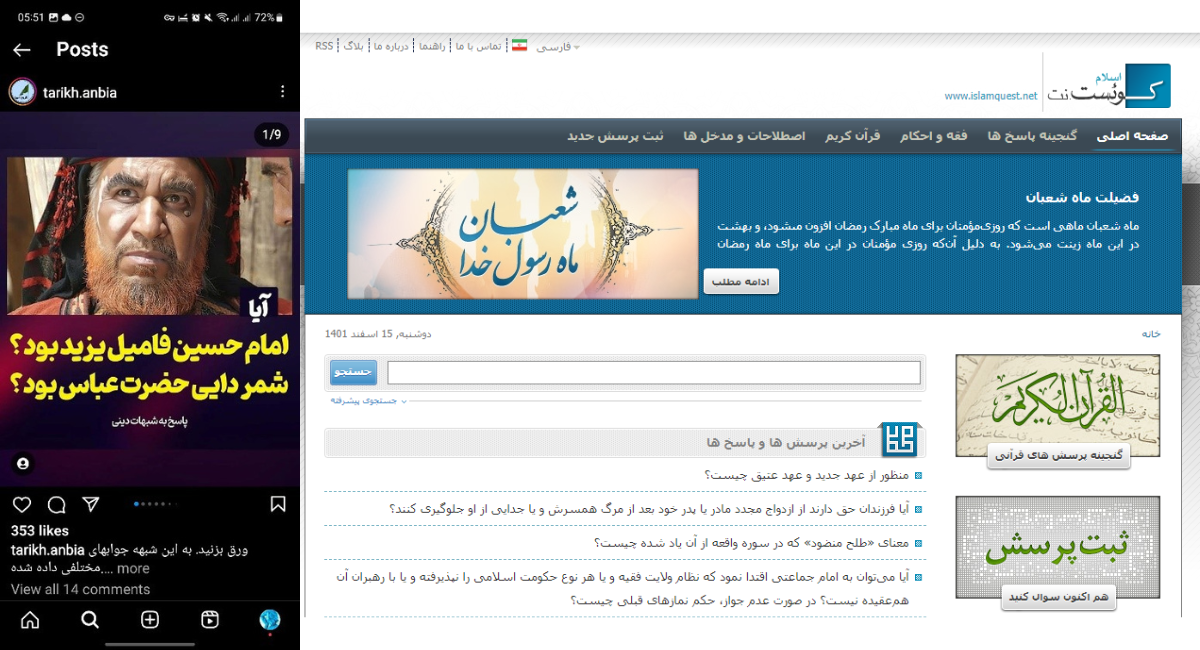Image resolution: width=1200 pixels, height=650 pixels.
Task: Open the tarikh.anbia profile avatar
Action: coord(22,92)
